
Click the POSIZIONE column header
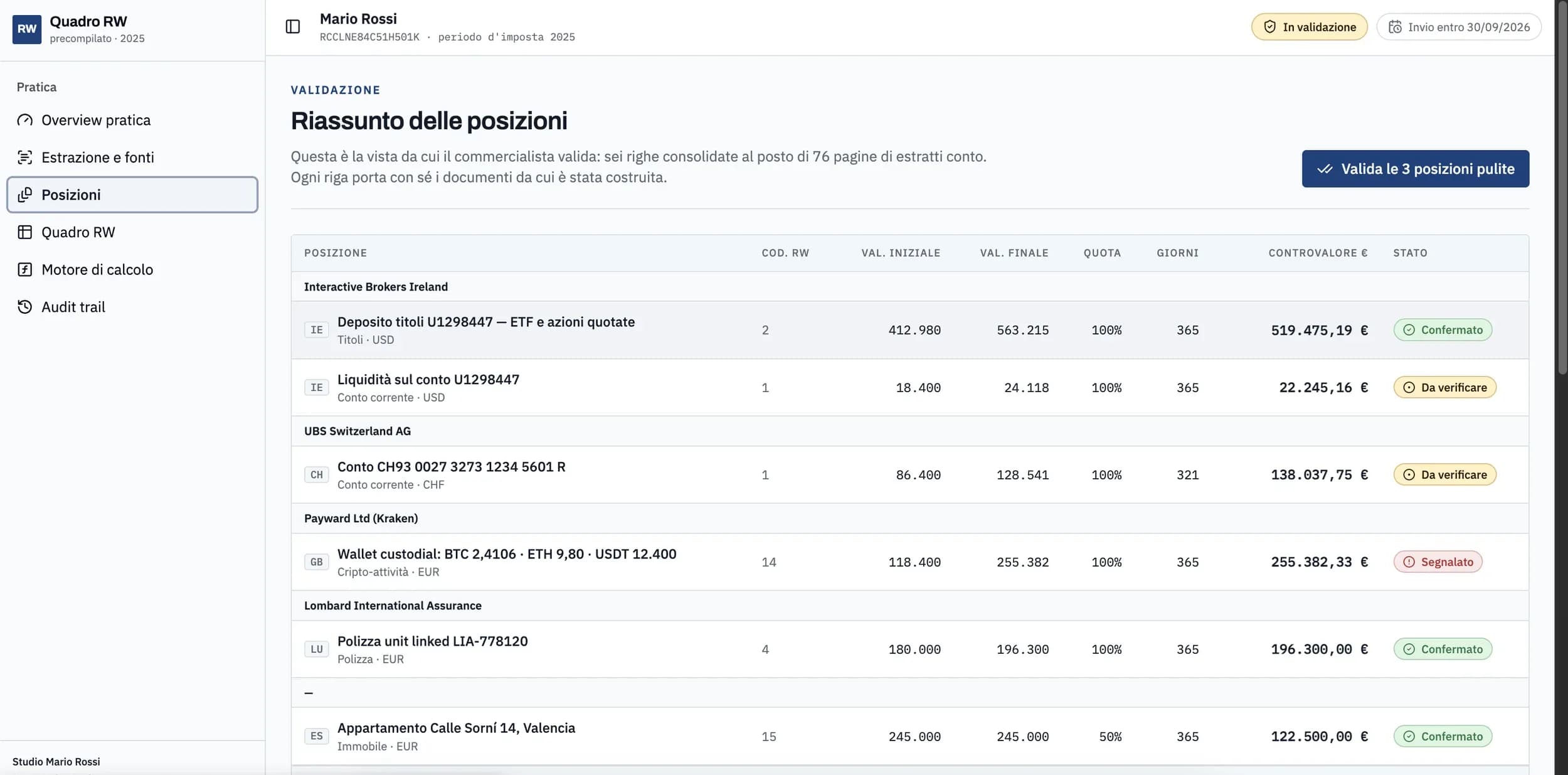pos(336,253)
